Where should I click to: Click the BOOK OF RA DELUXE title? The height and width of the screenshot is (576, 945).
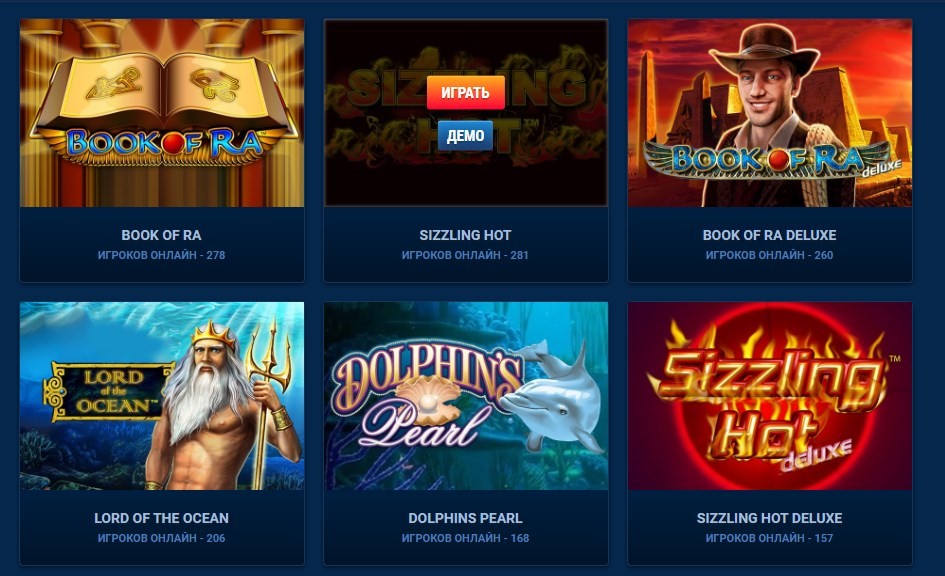[770, 235]
